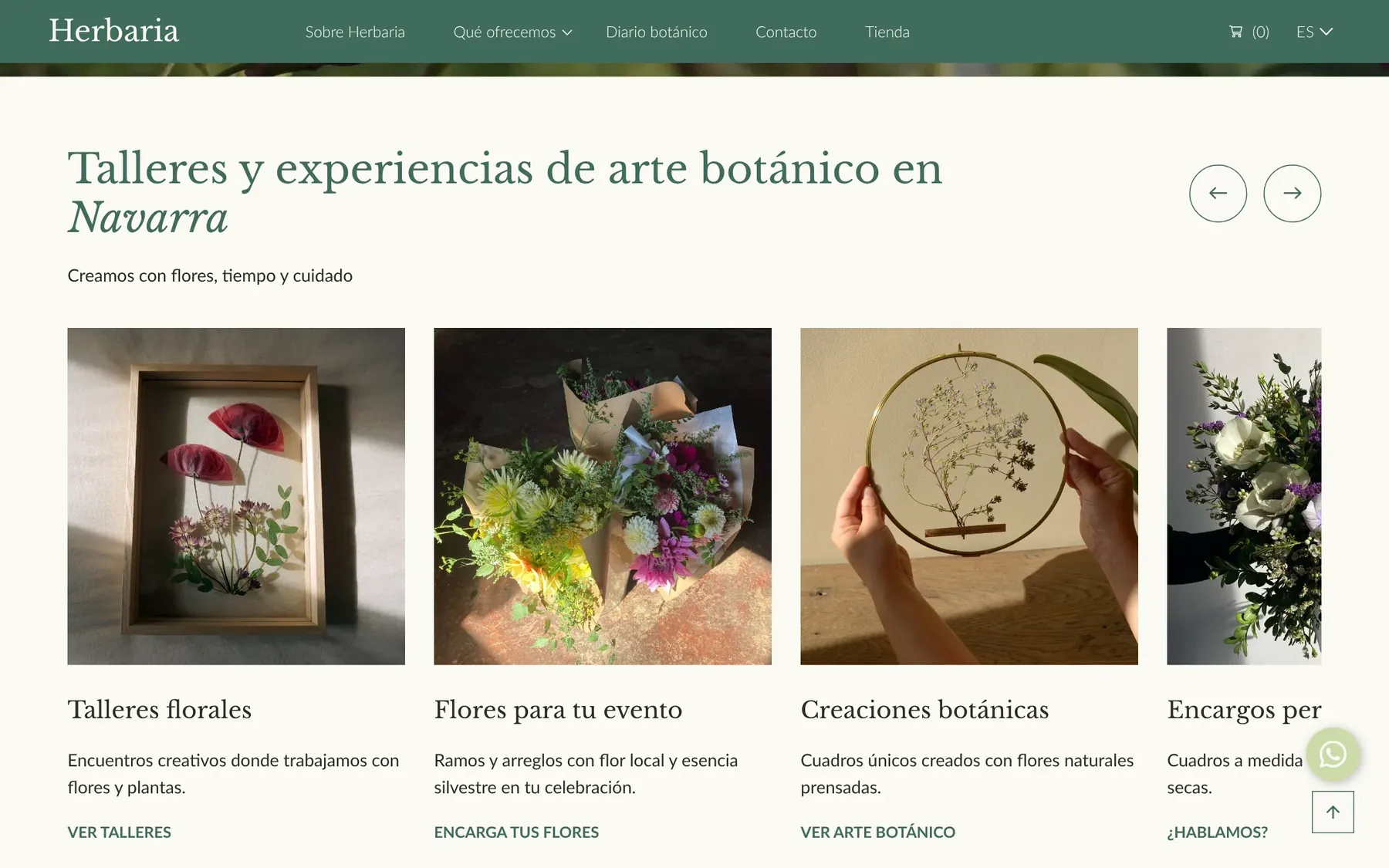Screen dimensions: 1389x868
Task: Open the framed pressed poppies image
Action: (x=236, y=496)
